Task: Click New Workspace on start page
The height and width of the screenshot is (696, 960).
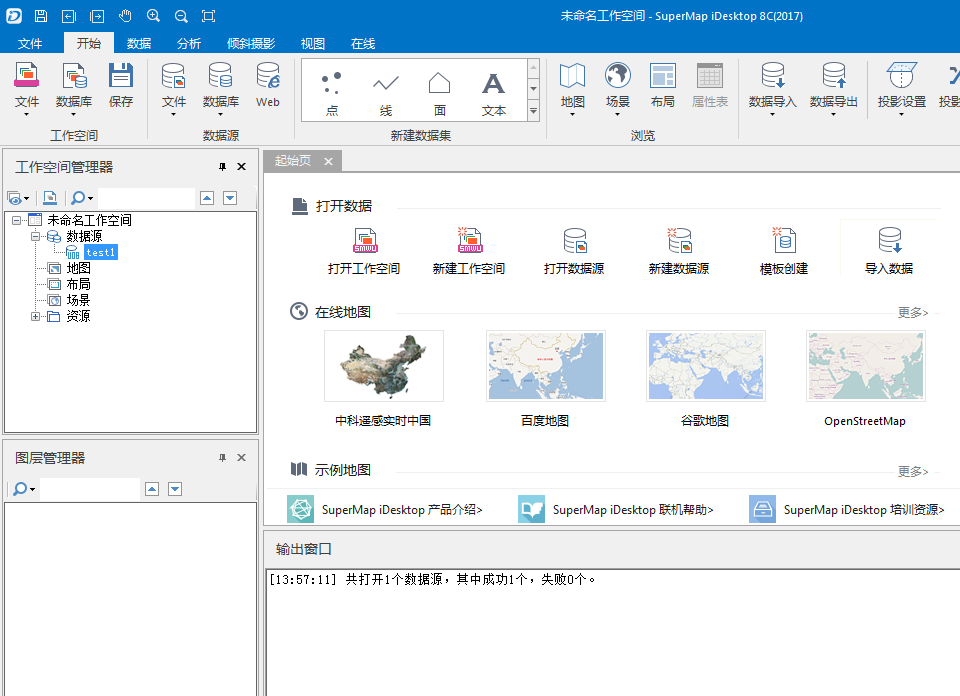Action: pos(469,251)
